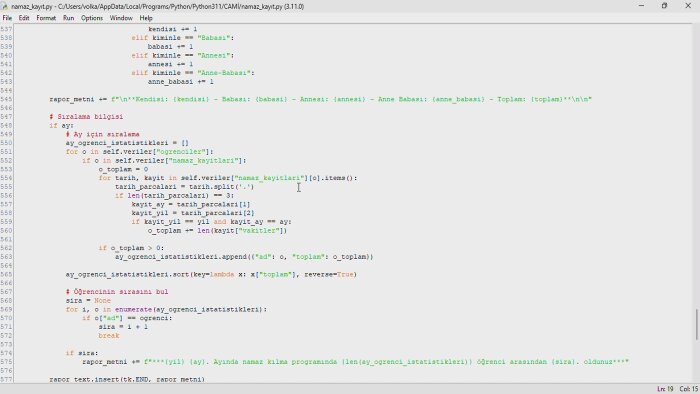Click 'tarih.split' on line 555
The width and height of the screenshot is (700, 394).
pos(212,187)
